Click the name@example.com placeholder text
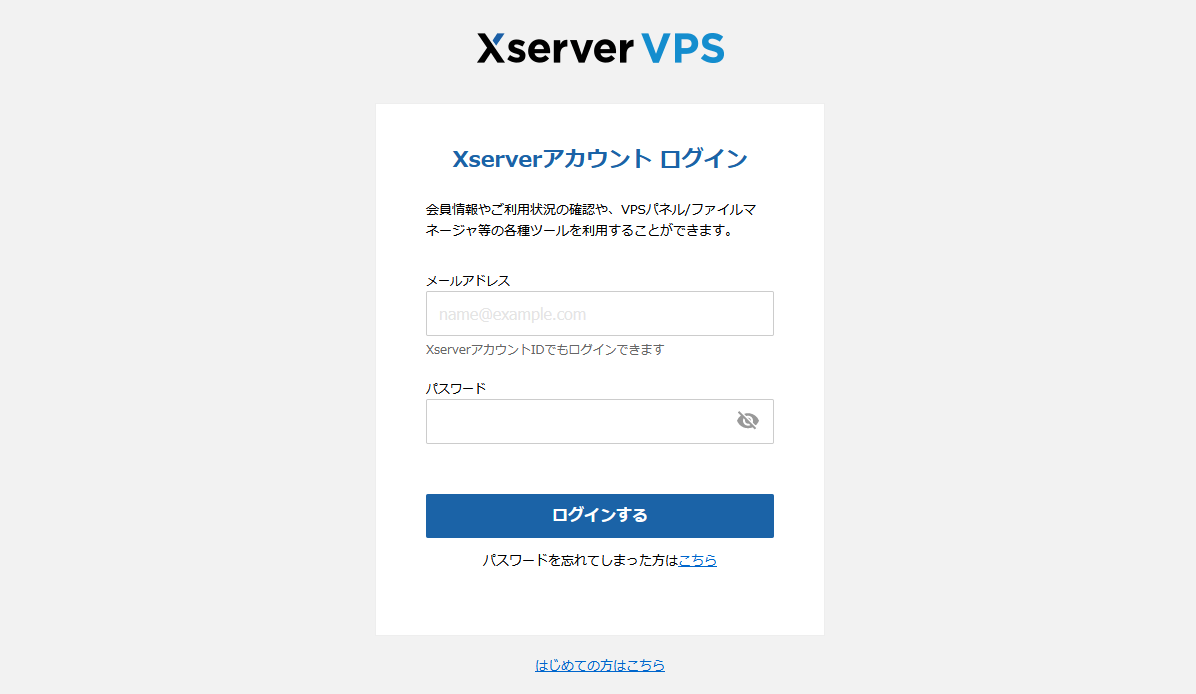The height and width of the screenshot is (694, 1196). point(512,314)
